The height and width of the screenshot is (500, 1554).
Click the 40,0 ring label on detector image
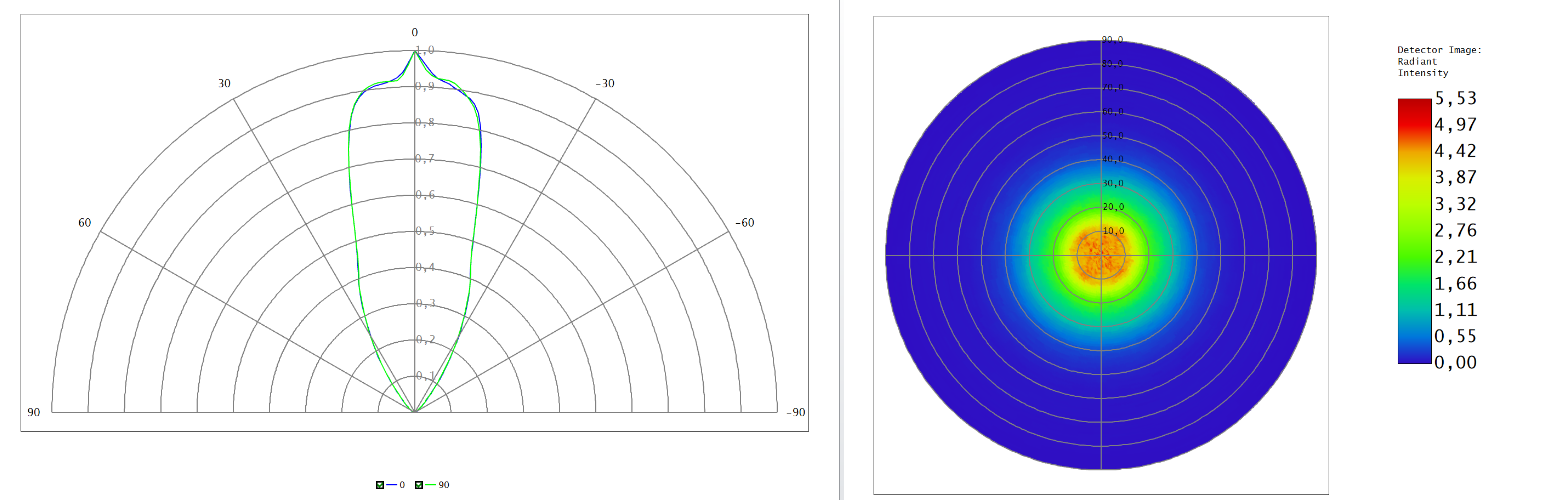click(x=1112, y=159)
